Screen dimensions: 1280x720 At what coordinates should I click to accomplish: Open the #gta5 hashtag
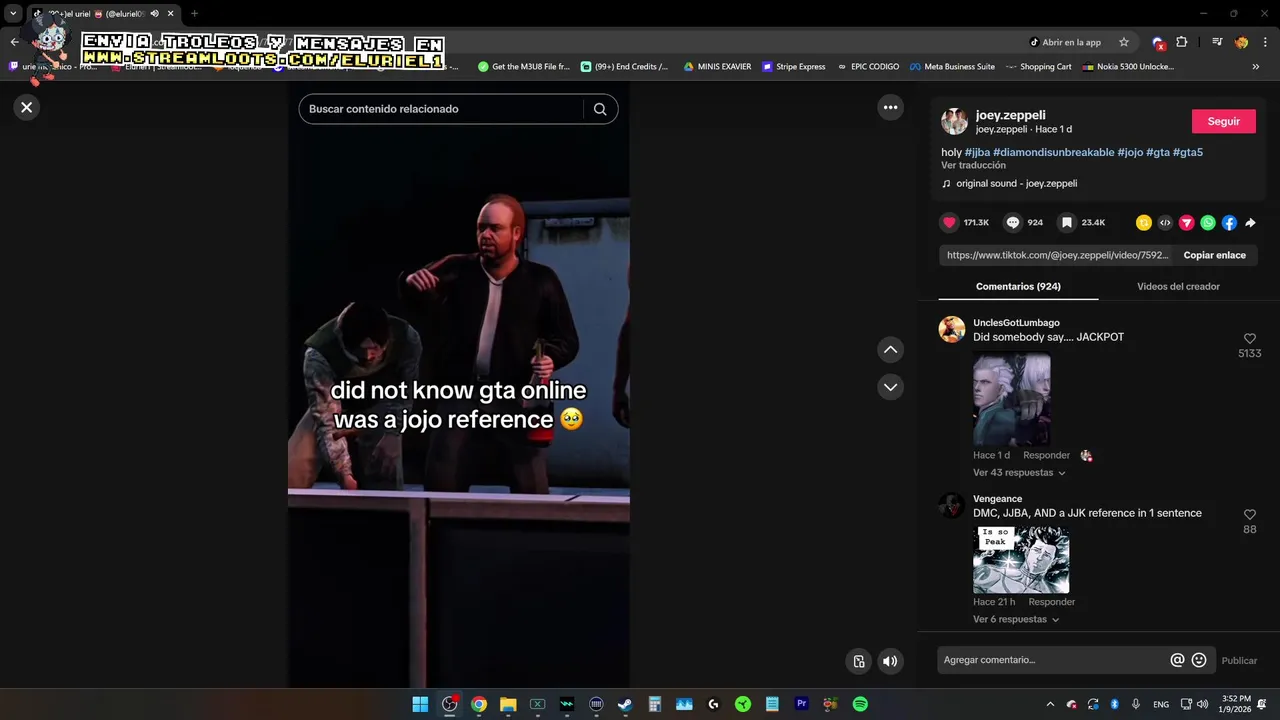1188,152
